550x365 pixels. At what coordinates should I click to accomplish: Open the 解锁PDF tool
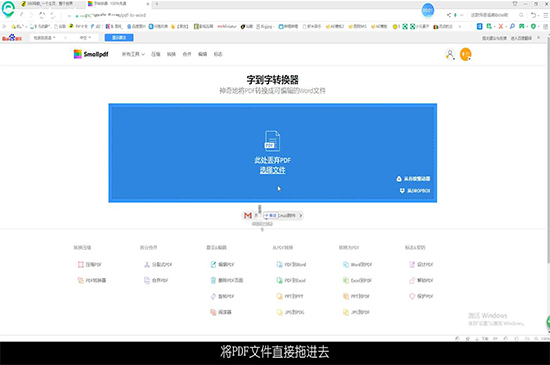pos(421,280)
